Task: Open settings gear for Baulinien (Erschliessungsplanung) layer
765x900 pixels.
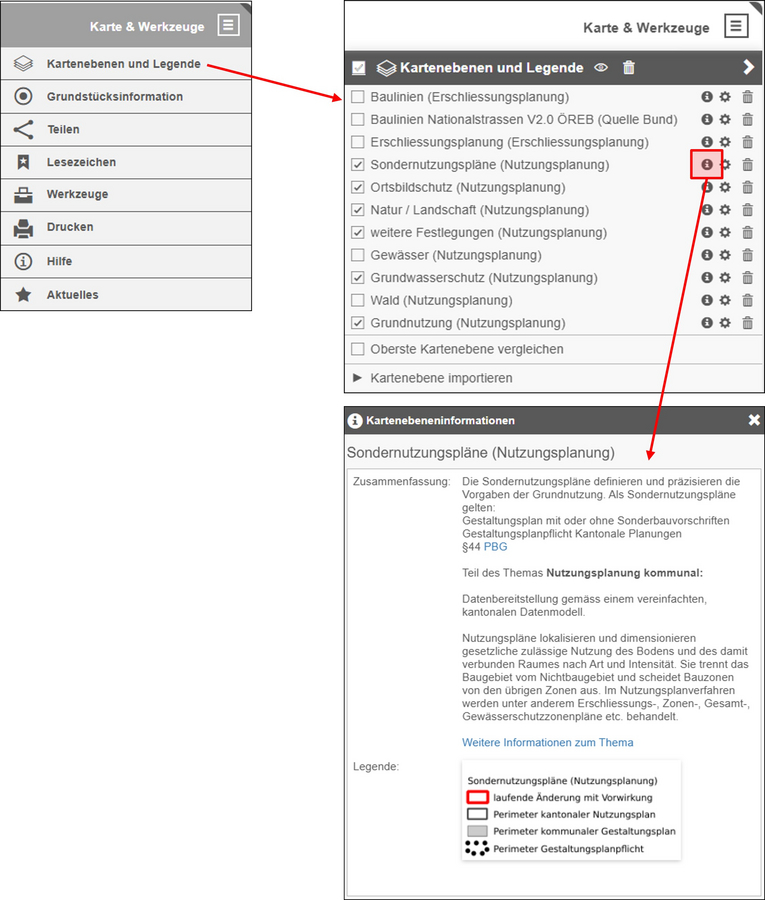Action: tap(725, 97)
